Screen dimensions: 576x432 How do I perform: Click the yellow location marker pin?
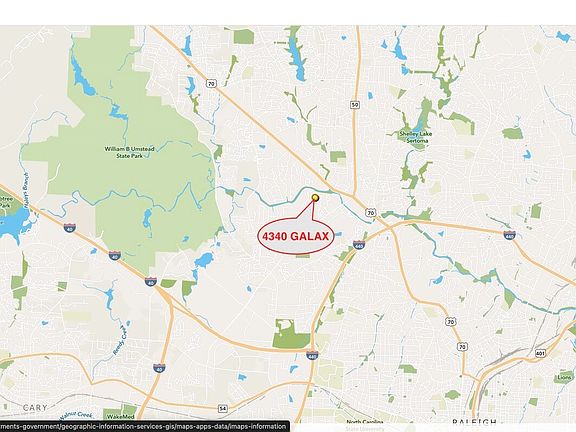click(315, 198)
